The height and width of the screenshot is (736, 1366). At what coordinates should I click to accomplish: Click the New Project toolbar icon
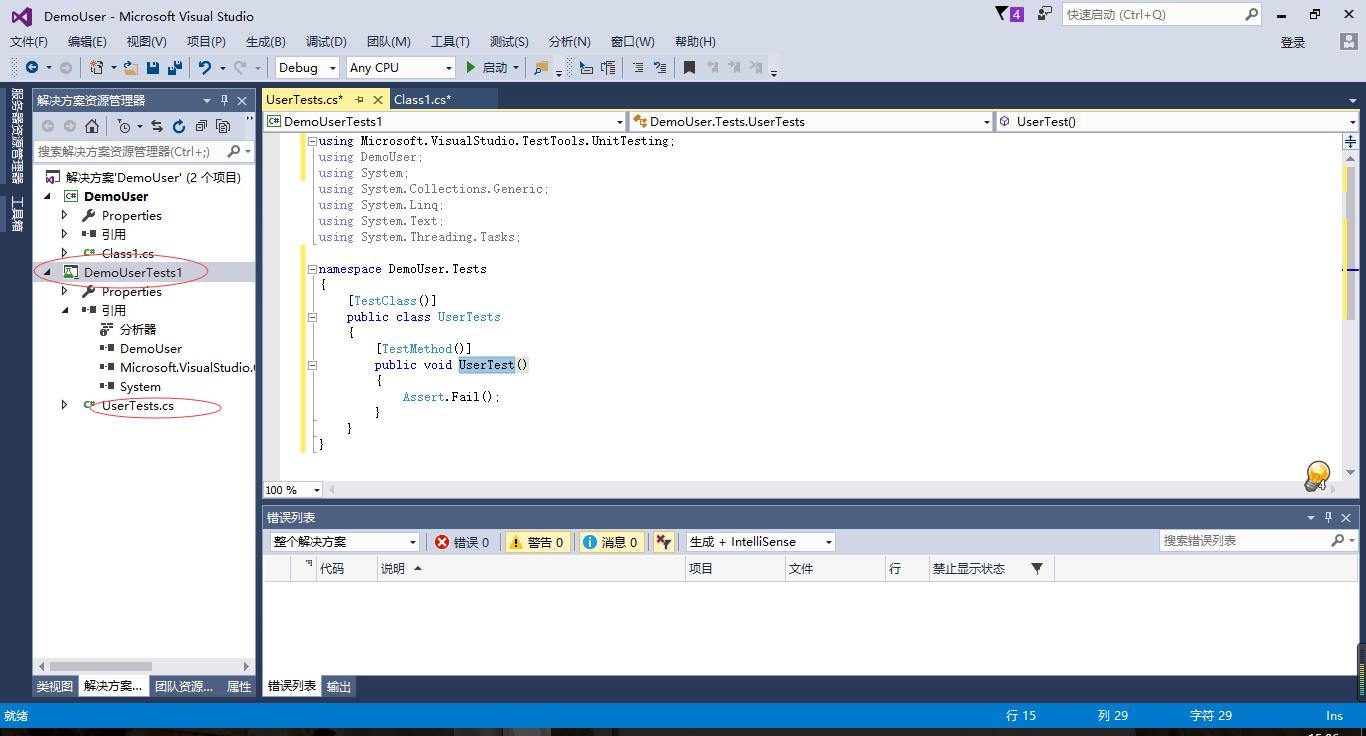point(97,67)
